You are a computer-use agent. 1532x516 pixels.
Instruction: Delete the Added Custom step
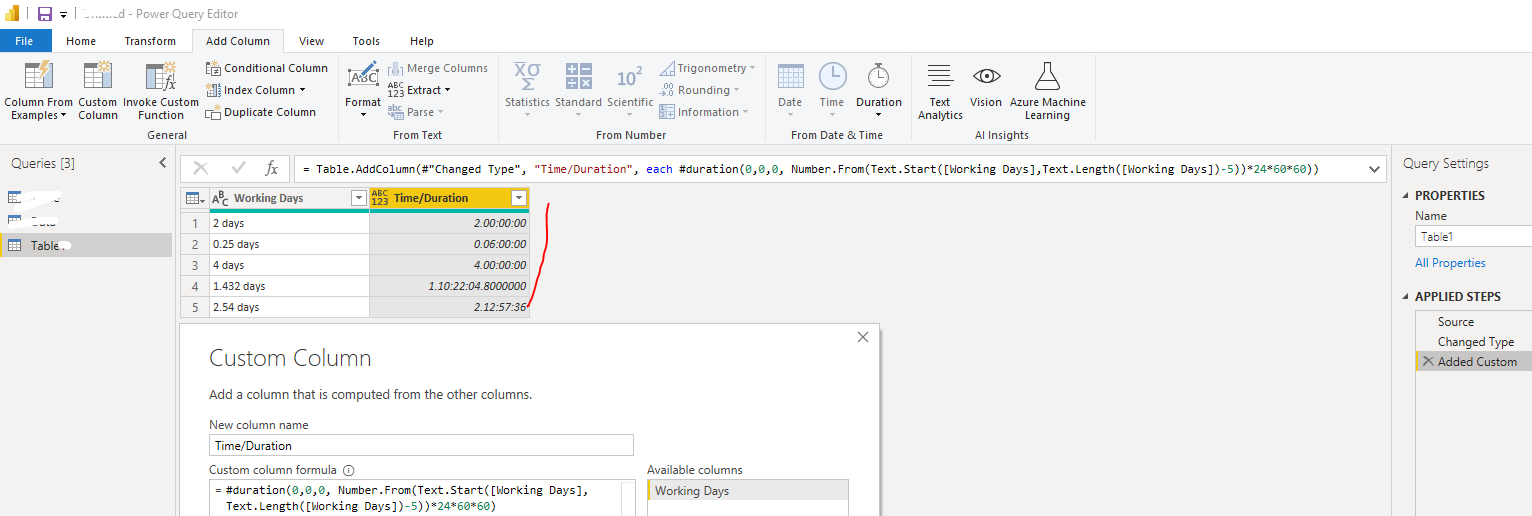pyautogui.click(x=1428, y=362)
